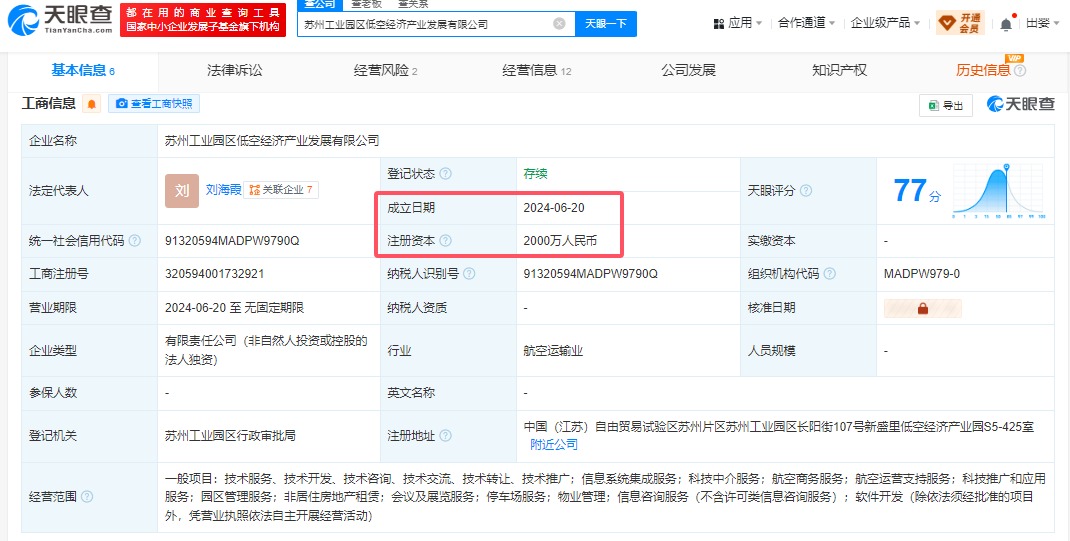Open the 企业级产品 dropdown menu
The image size is (1070, 541).
pos(885,23)
